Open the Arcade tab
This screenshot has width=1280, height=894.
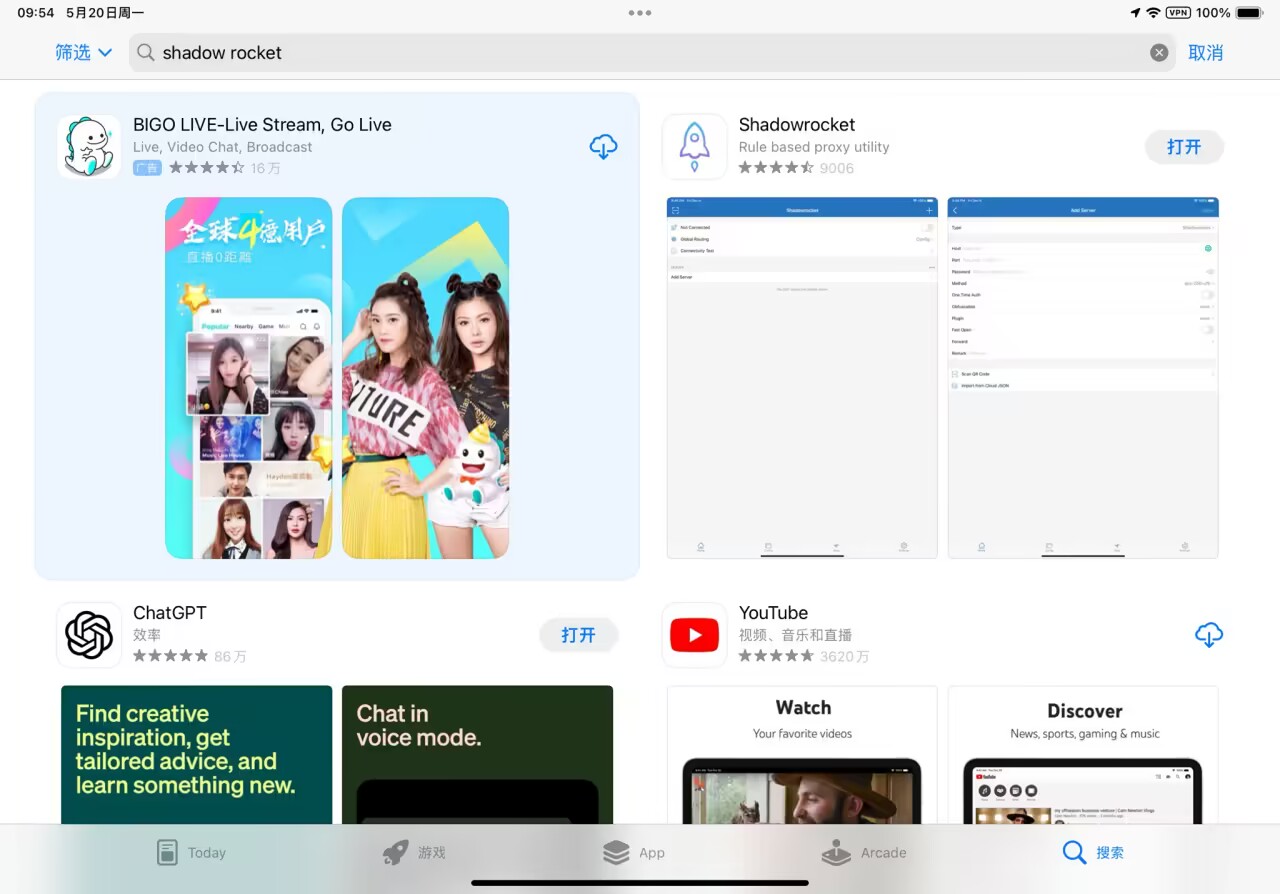(x=864, y=853)
